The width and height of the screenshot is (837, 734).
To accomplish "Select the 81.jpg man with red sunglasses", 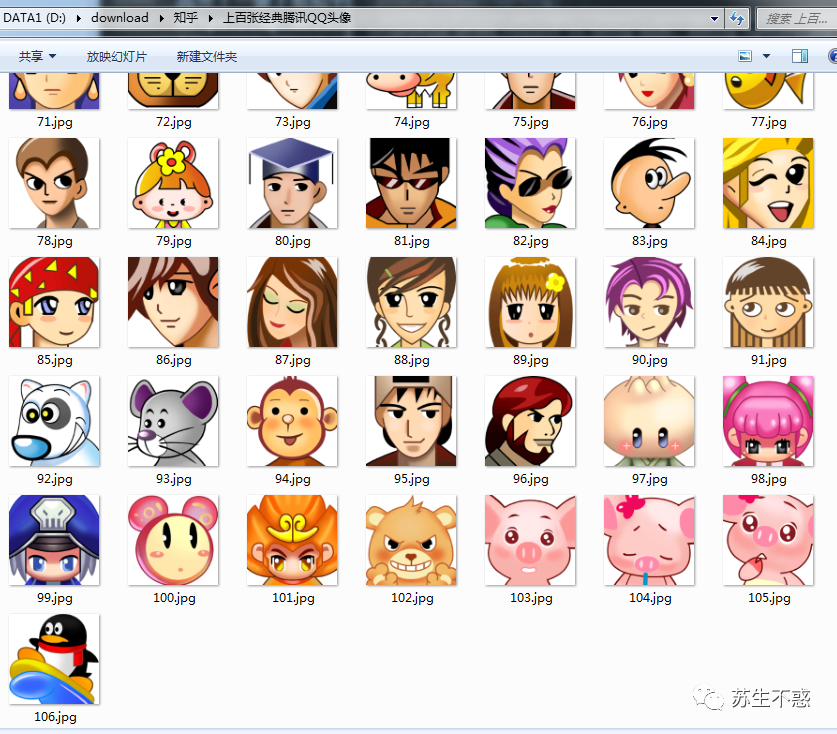I will coord(412,183).
